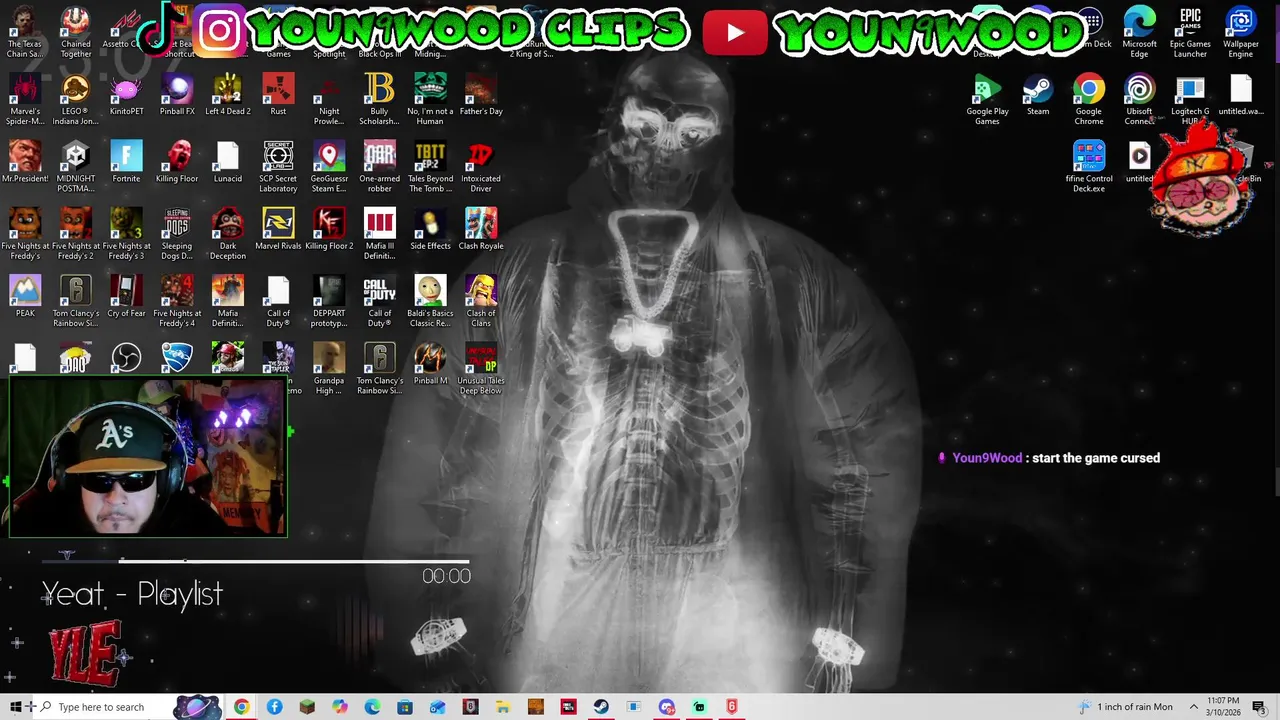Image resolution: width=1280 pixels, height=720 pixels.
Task: Select Cry of Fear shortcut
Action: 126,297
